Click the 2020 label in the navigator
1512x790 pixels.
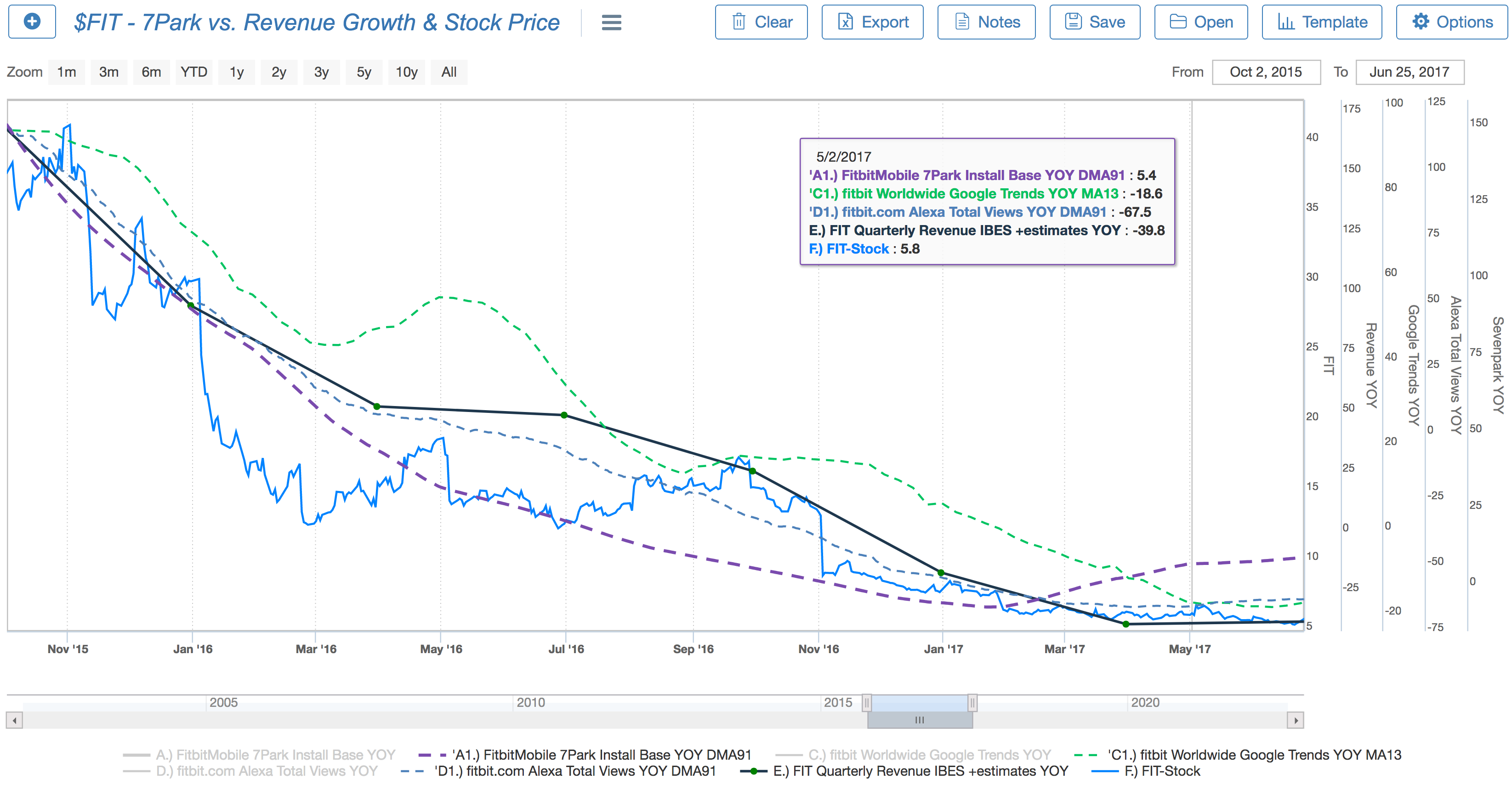pos(1145,702)
